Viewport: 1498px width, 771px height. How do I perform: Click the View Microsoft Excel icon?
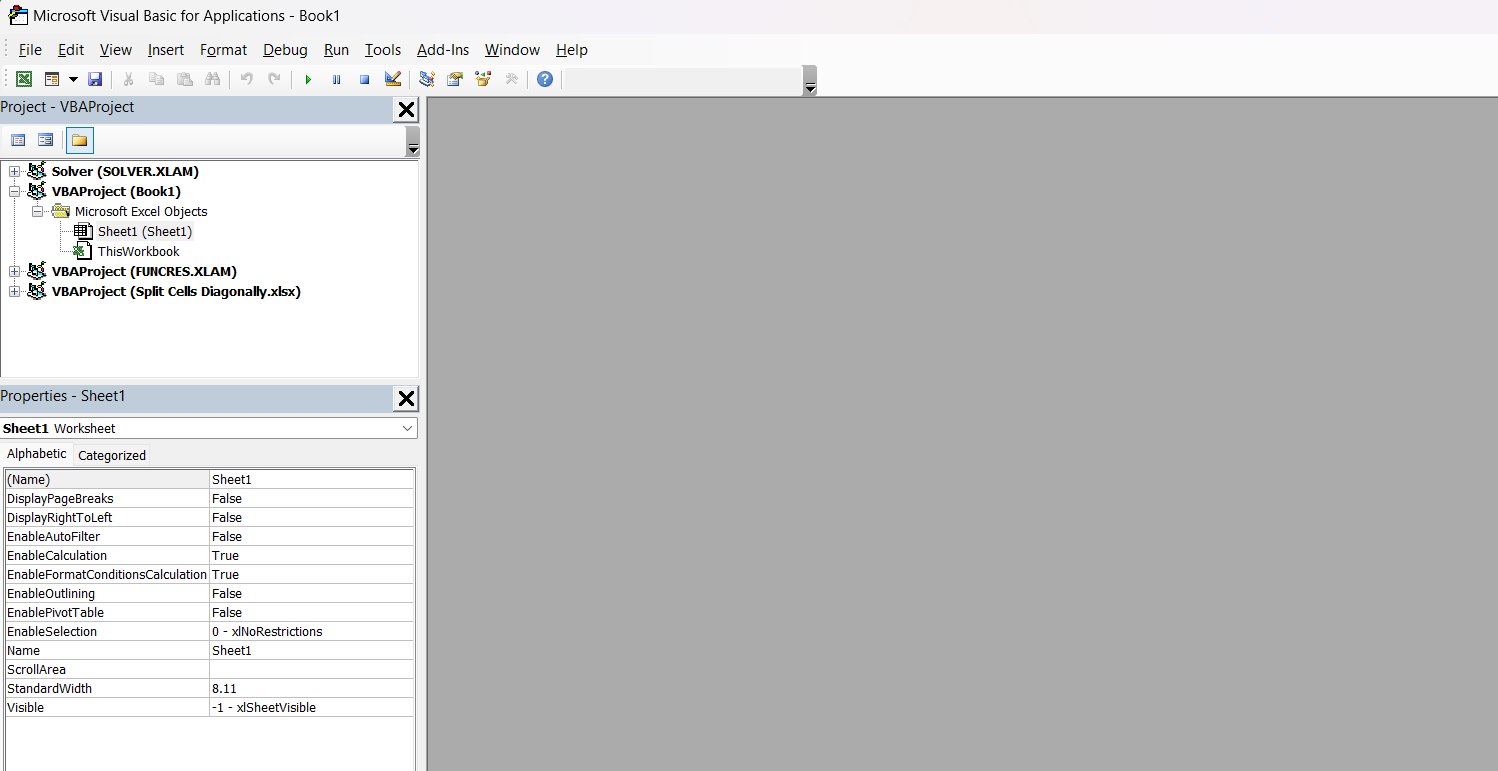point(24,79)
